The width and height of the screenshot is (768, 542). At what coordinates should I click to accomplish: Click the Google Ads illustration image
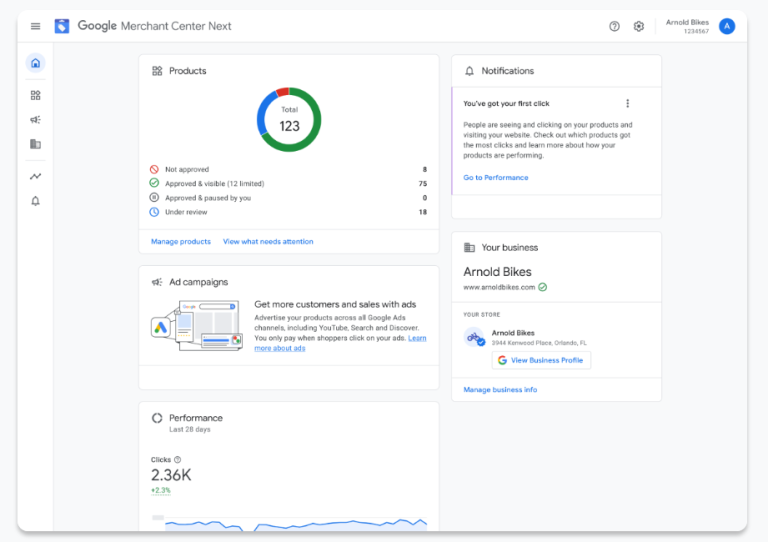click(196, 325)
